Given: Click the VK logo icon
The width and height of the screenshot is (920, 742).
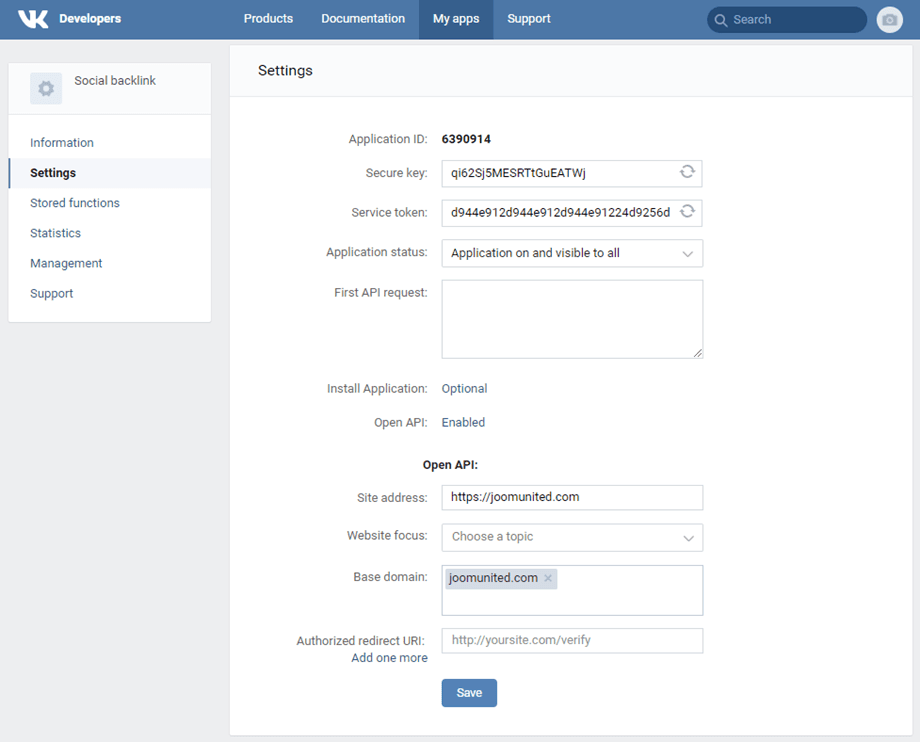Looking at the screenshot, I should pos(33,19).
